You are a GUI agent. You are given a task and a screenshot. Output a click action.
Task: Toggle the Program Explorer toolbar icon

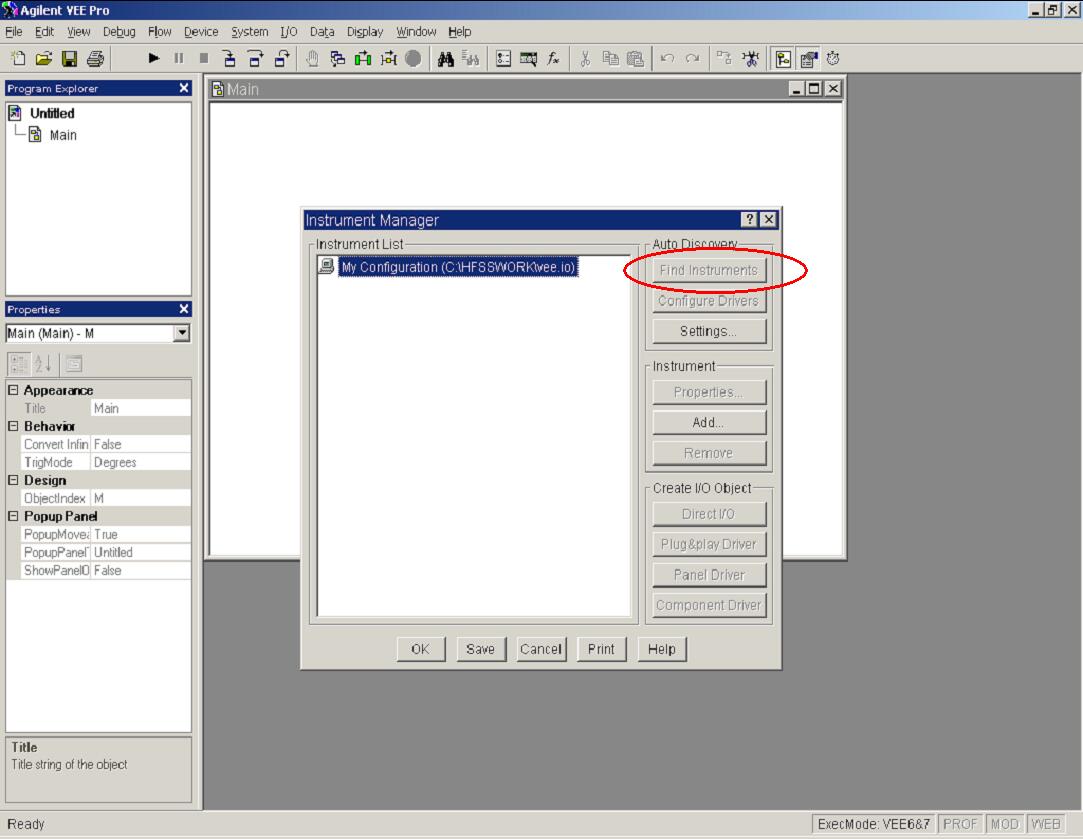[783, 59]
